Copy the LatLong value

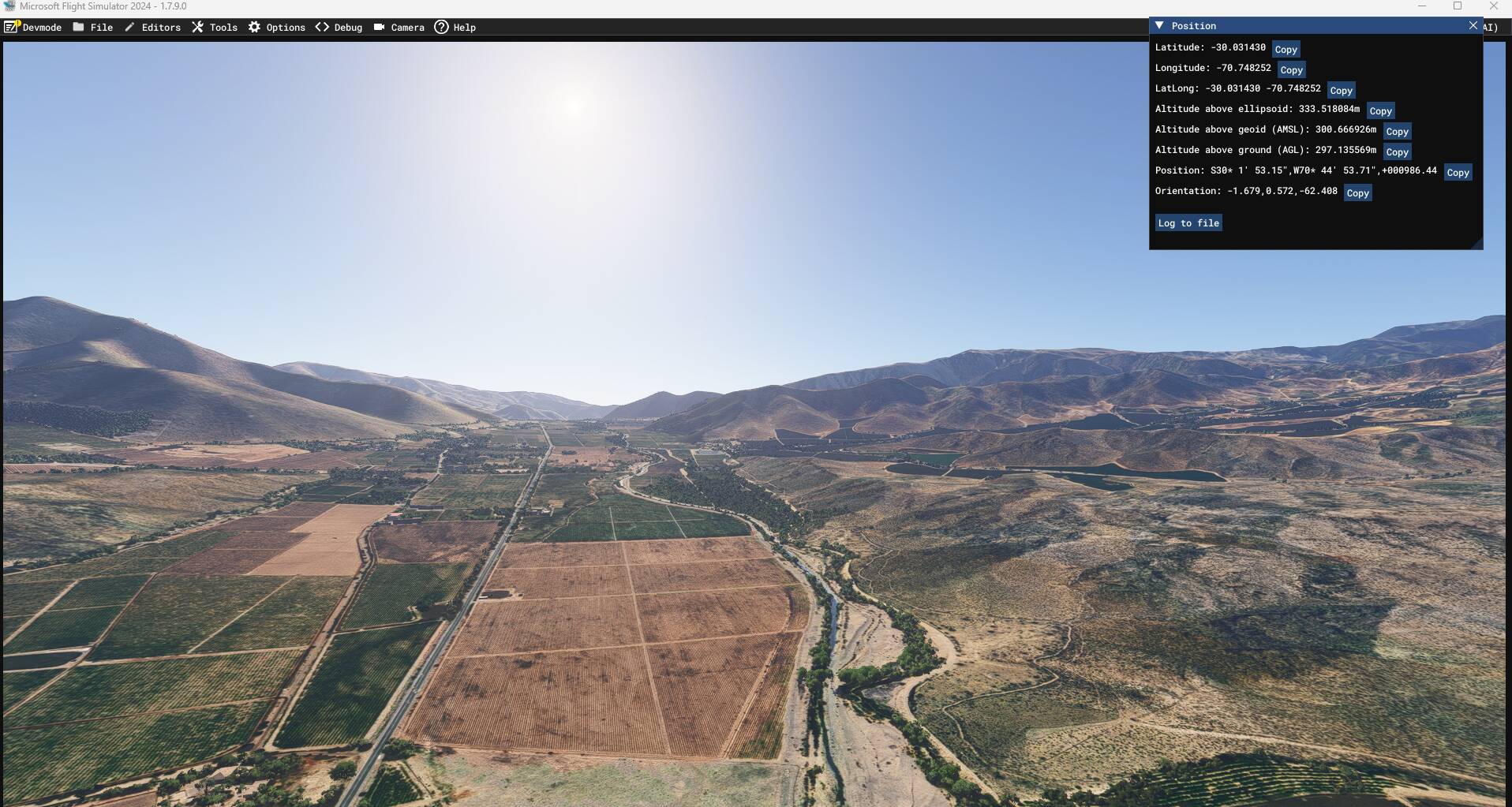(x=1341, y=90)
